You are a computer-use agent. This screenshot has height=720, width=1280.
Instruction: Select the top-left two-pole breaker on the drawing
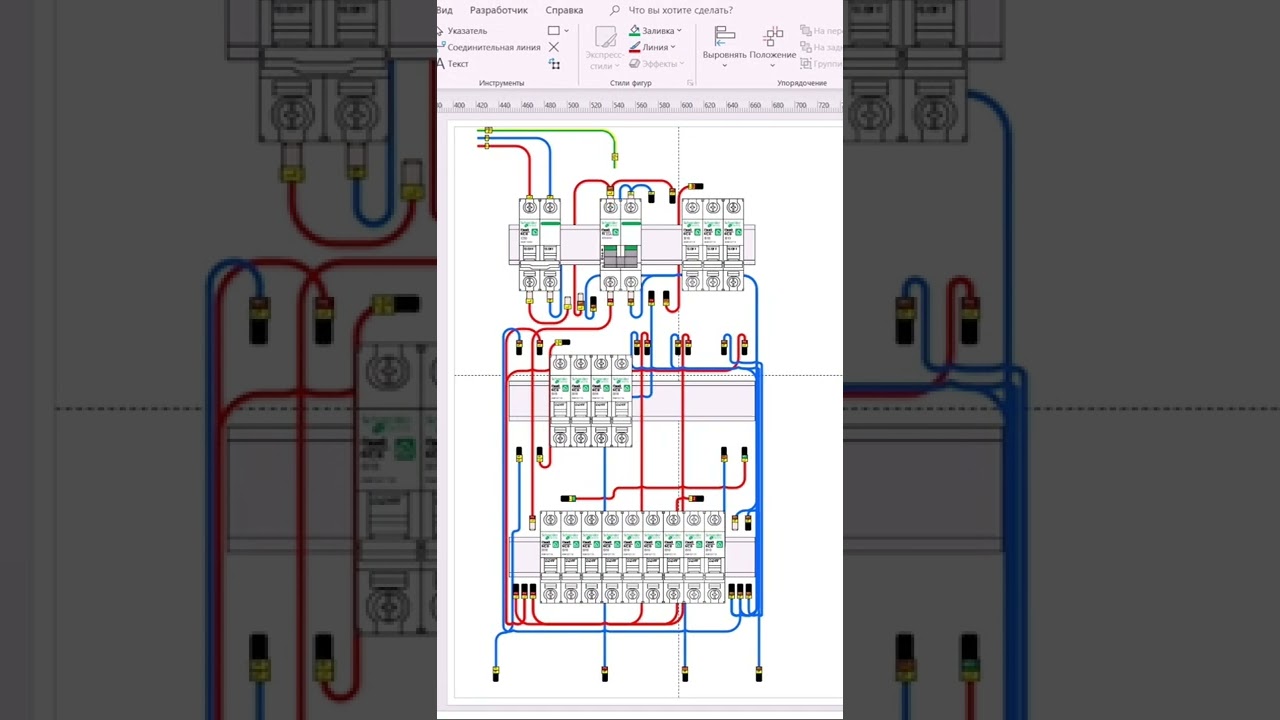[x=539, y=246]
